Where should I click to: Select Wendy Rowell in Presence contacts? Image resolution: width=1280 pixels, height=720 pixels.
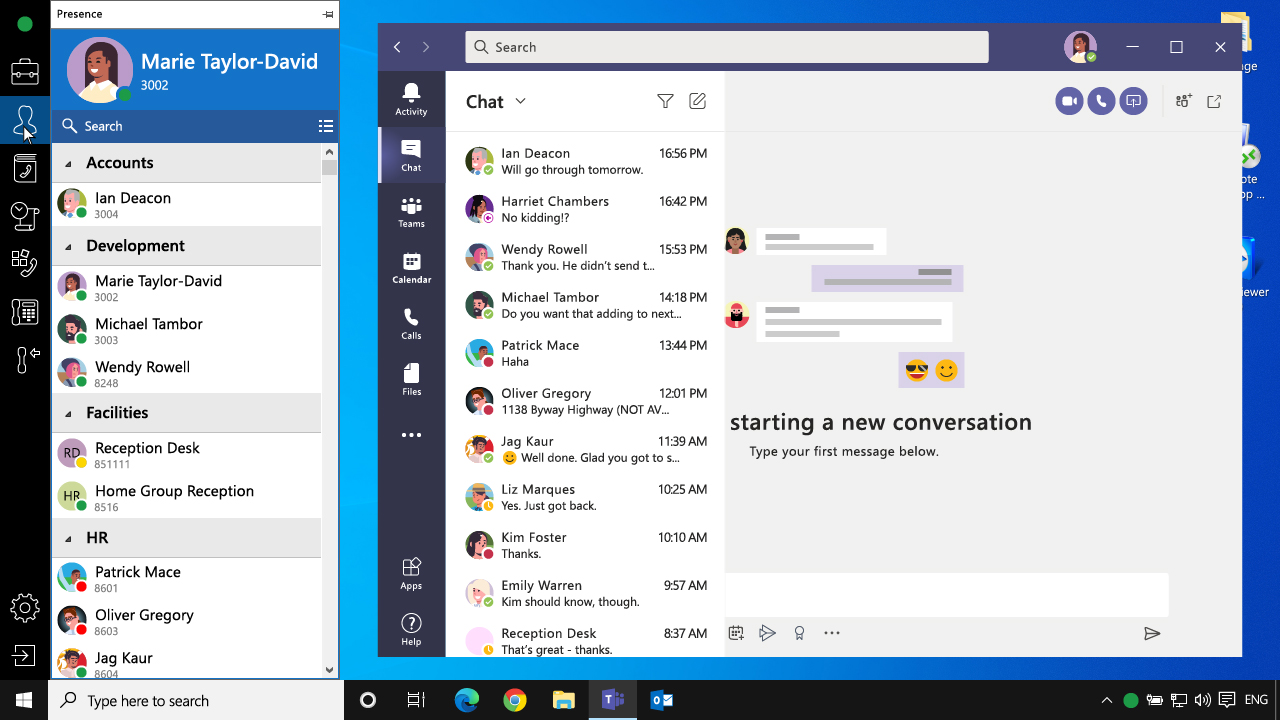coord(187,373)
